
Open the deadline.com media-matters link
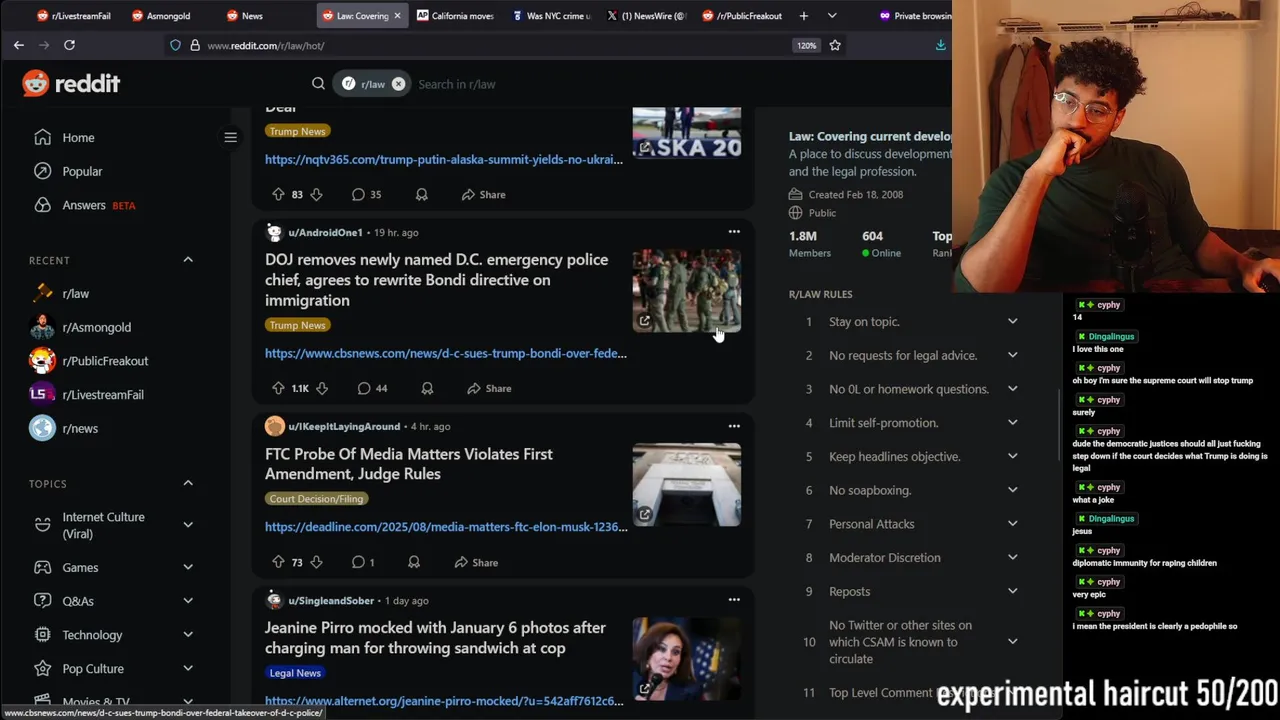pos(446,527)
